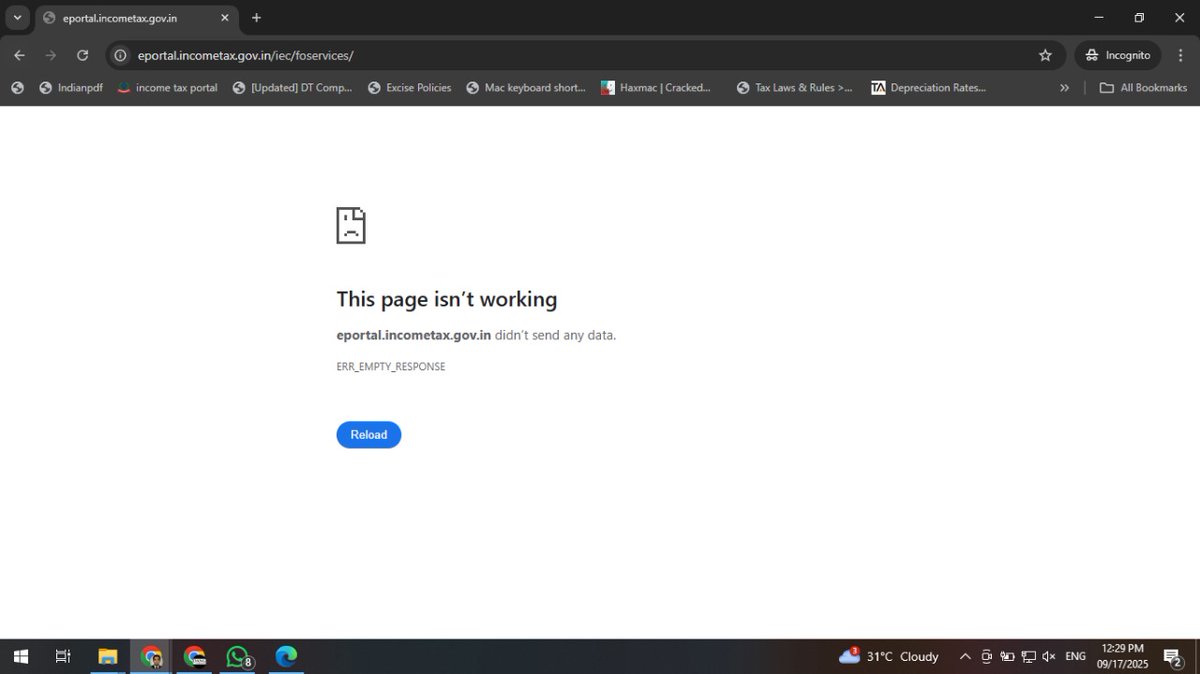The height and width of the screenshot is (674, 1200).
Task: Expand hidden system tray icons
Action: [x=965, y=656]
